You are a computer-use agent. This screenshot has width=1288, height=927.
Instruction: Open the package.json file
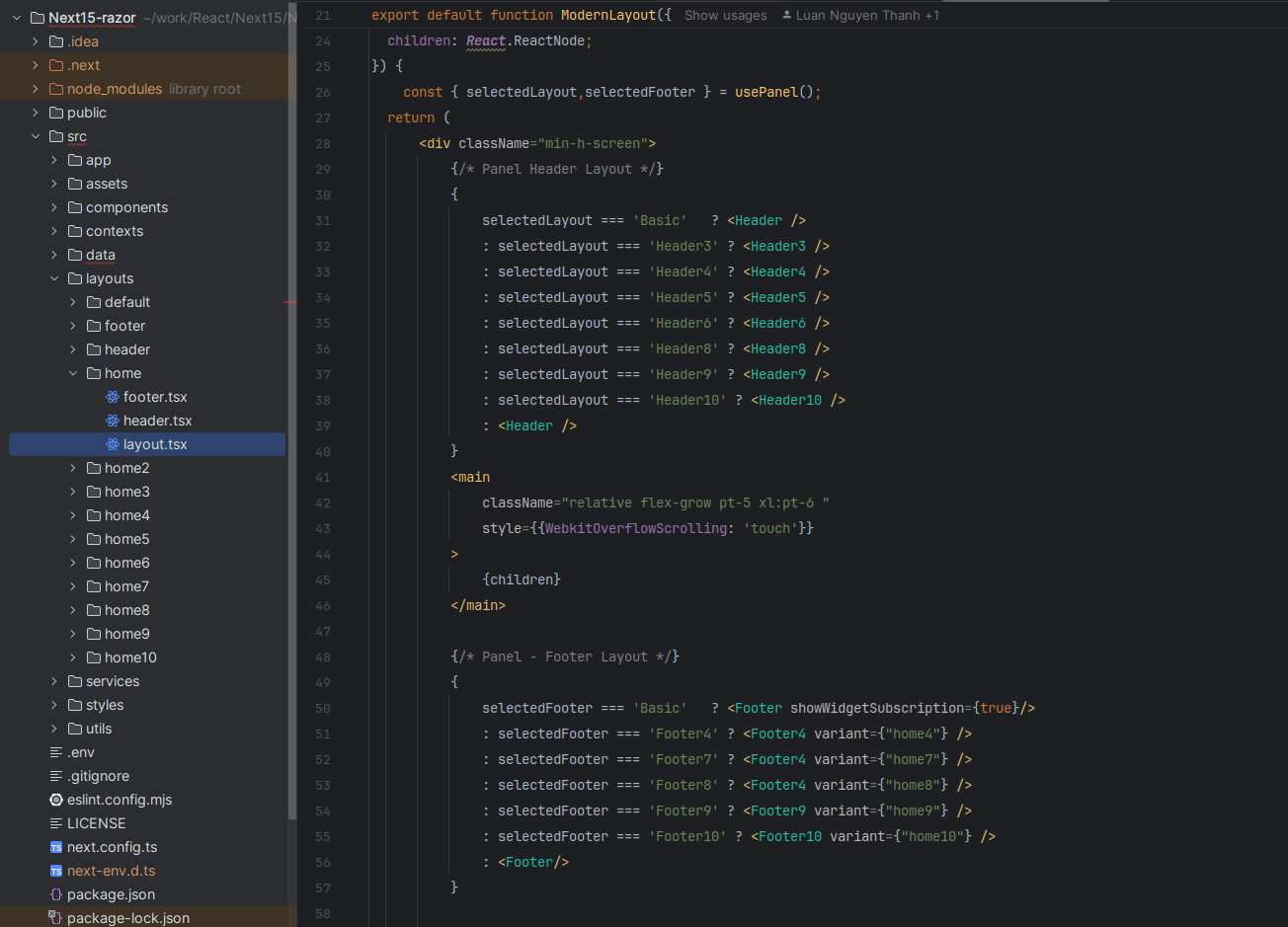(111, 894)
